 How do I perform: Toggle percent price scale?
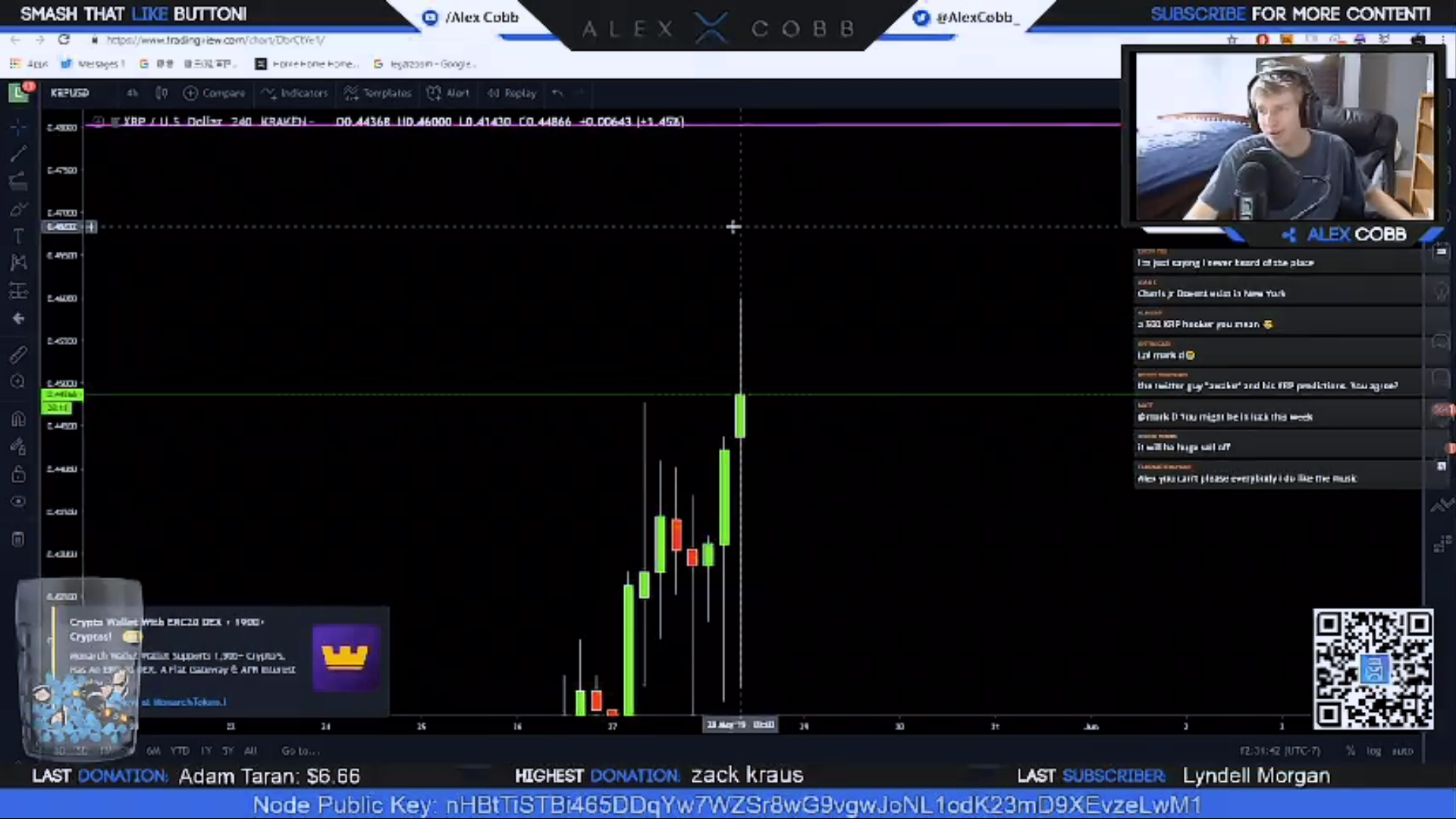[x=1351, y=751]
